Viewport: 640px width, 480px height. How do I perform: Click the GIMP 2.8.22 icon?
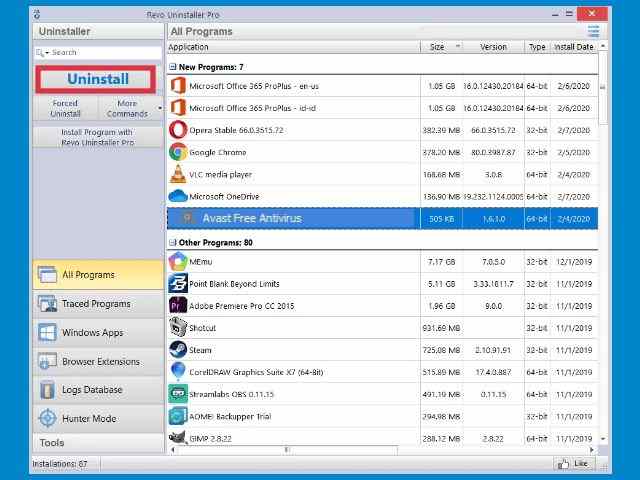178,438
